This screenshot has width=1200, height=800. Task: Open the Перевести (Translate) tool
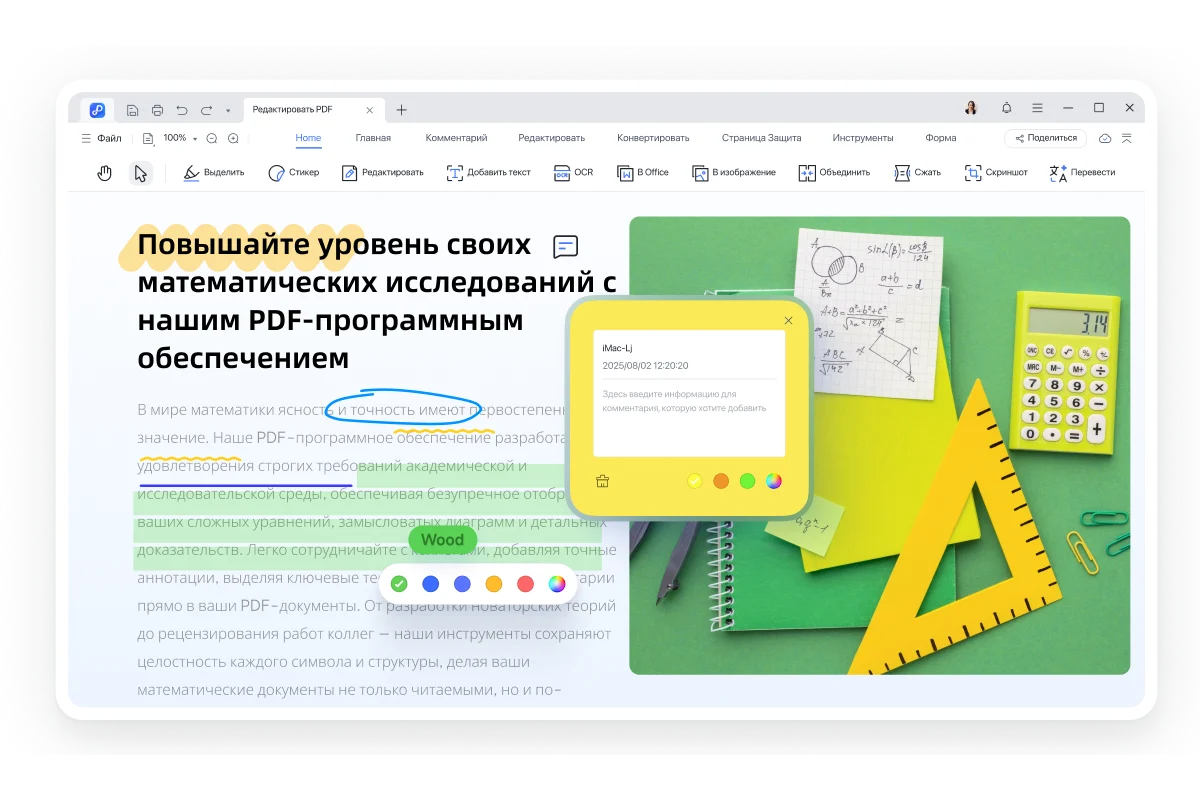[1076, 172]
